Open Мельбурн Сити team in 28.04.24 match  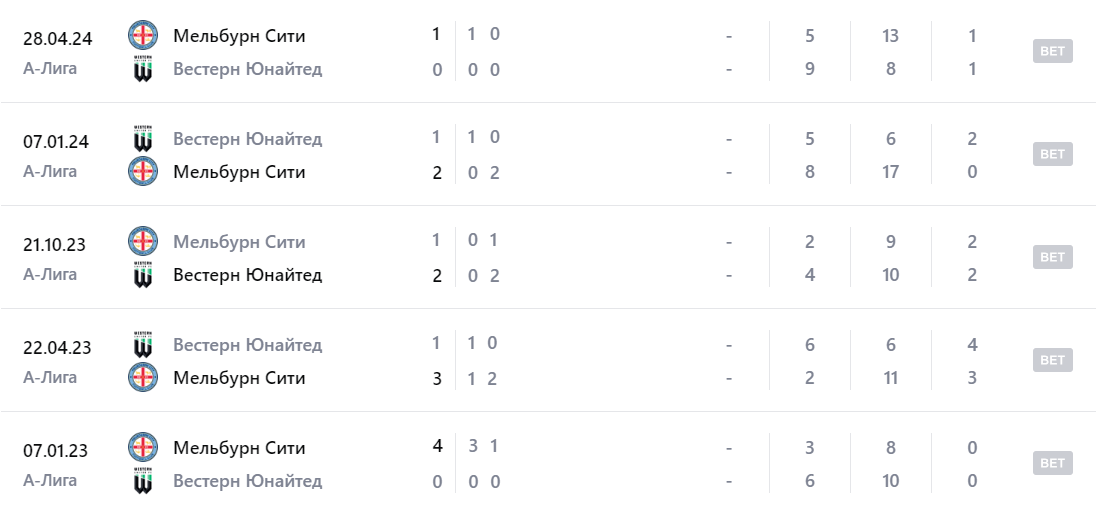coord(239,36)
